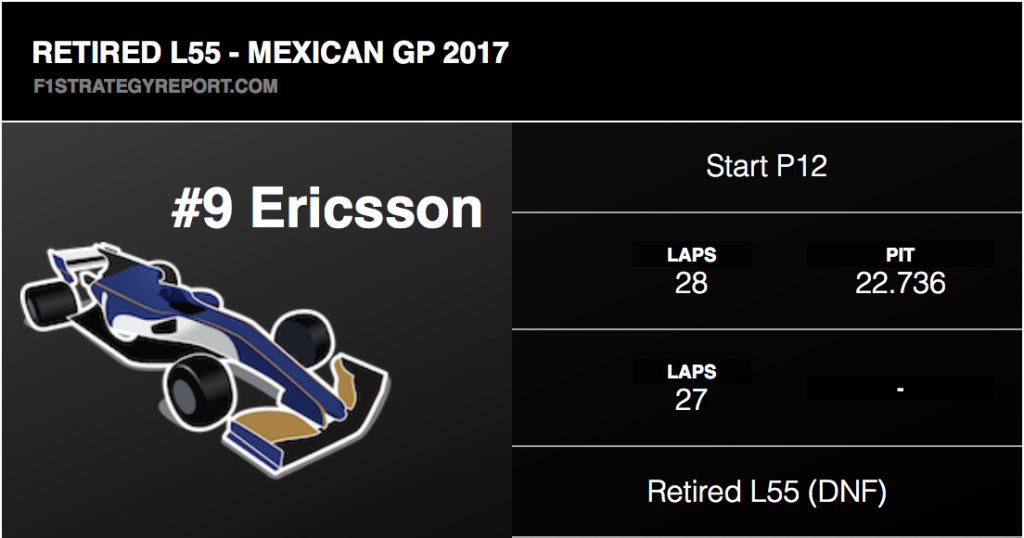1024x538 pixels.
Task: Select the #9 Ericsson driver name
Action: point(327,209)
